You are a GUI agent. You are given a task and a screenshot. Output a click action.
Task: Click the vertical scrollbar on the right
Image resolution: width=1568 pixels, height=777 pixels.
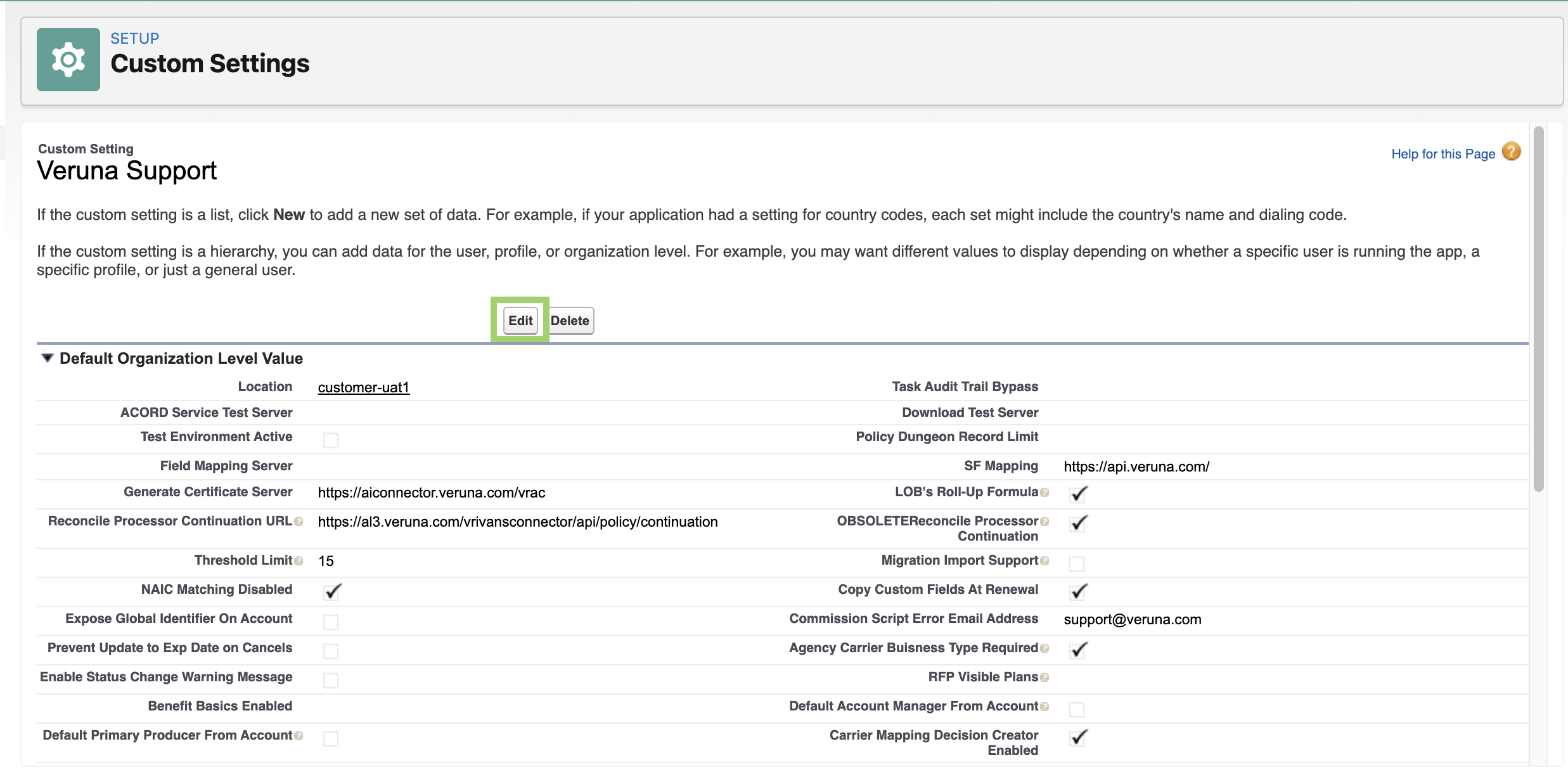point(1538,309)
